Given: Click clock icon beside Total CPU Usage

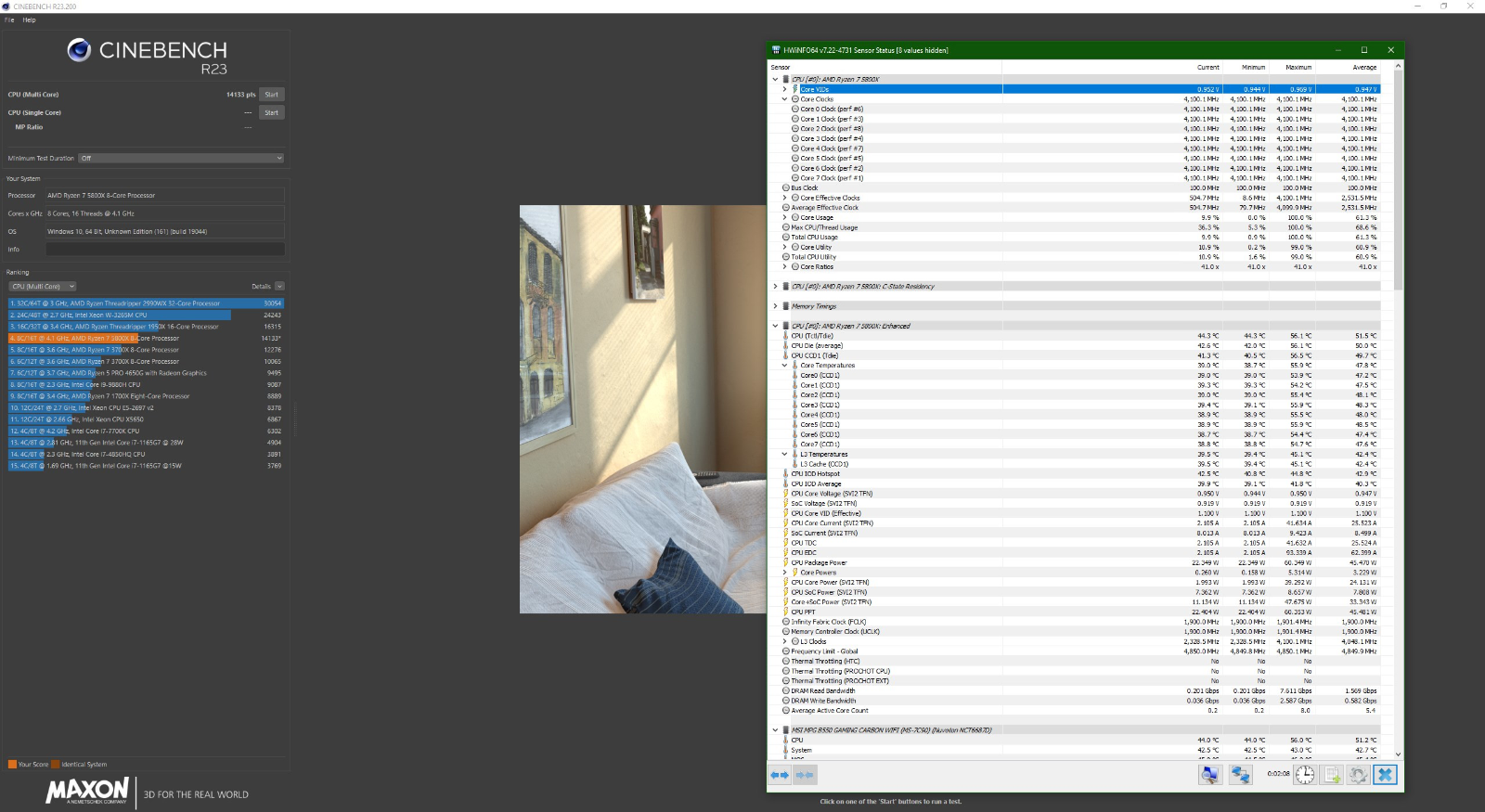Looking at the screenshot, I should pos(786,237).
